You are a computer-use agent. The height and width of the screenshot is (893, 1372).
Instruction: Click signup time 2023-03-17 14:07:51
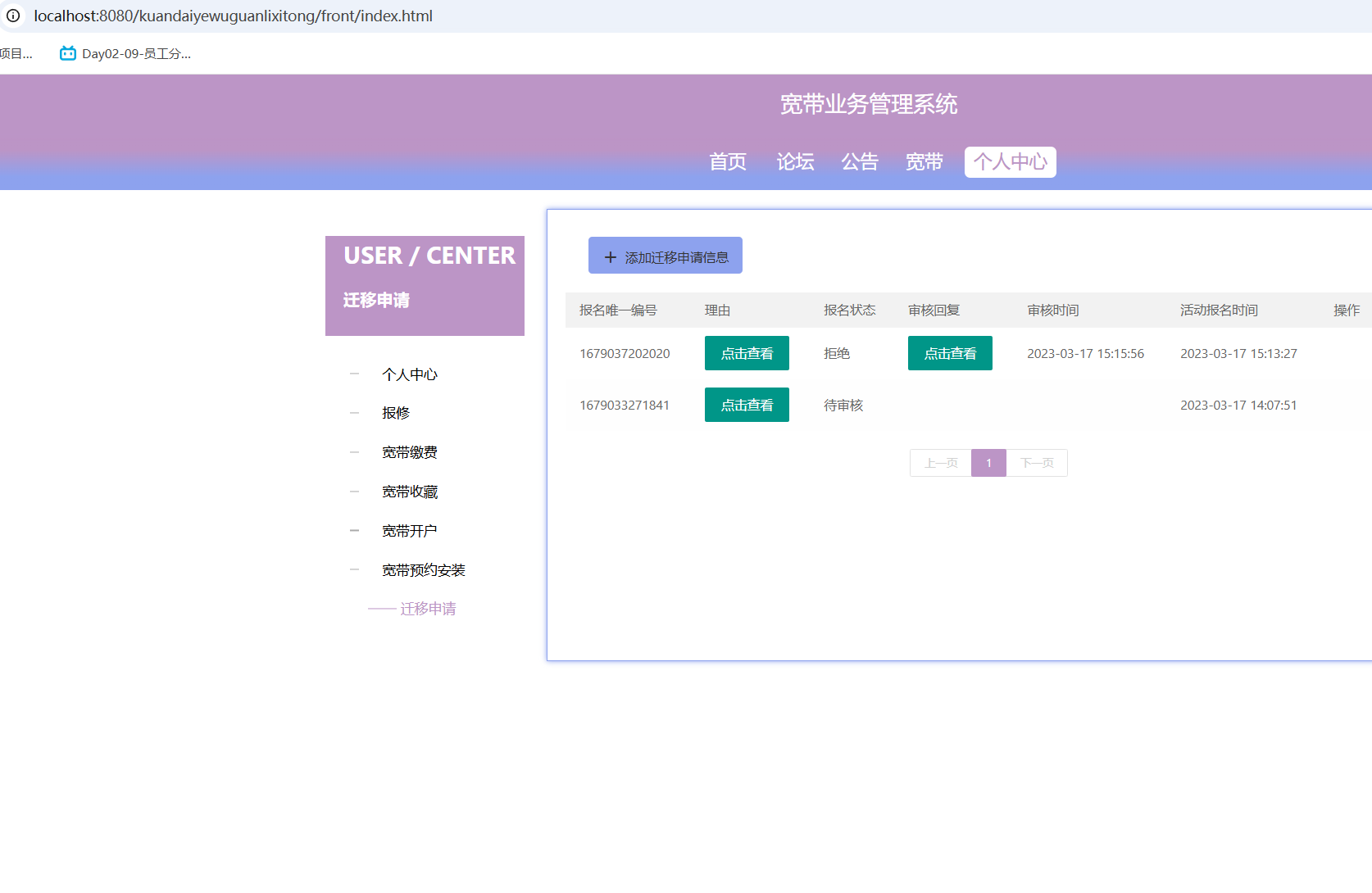pyautogui.click(x=1238, y=406)
